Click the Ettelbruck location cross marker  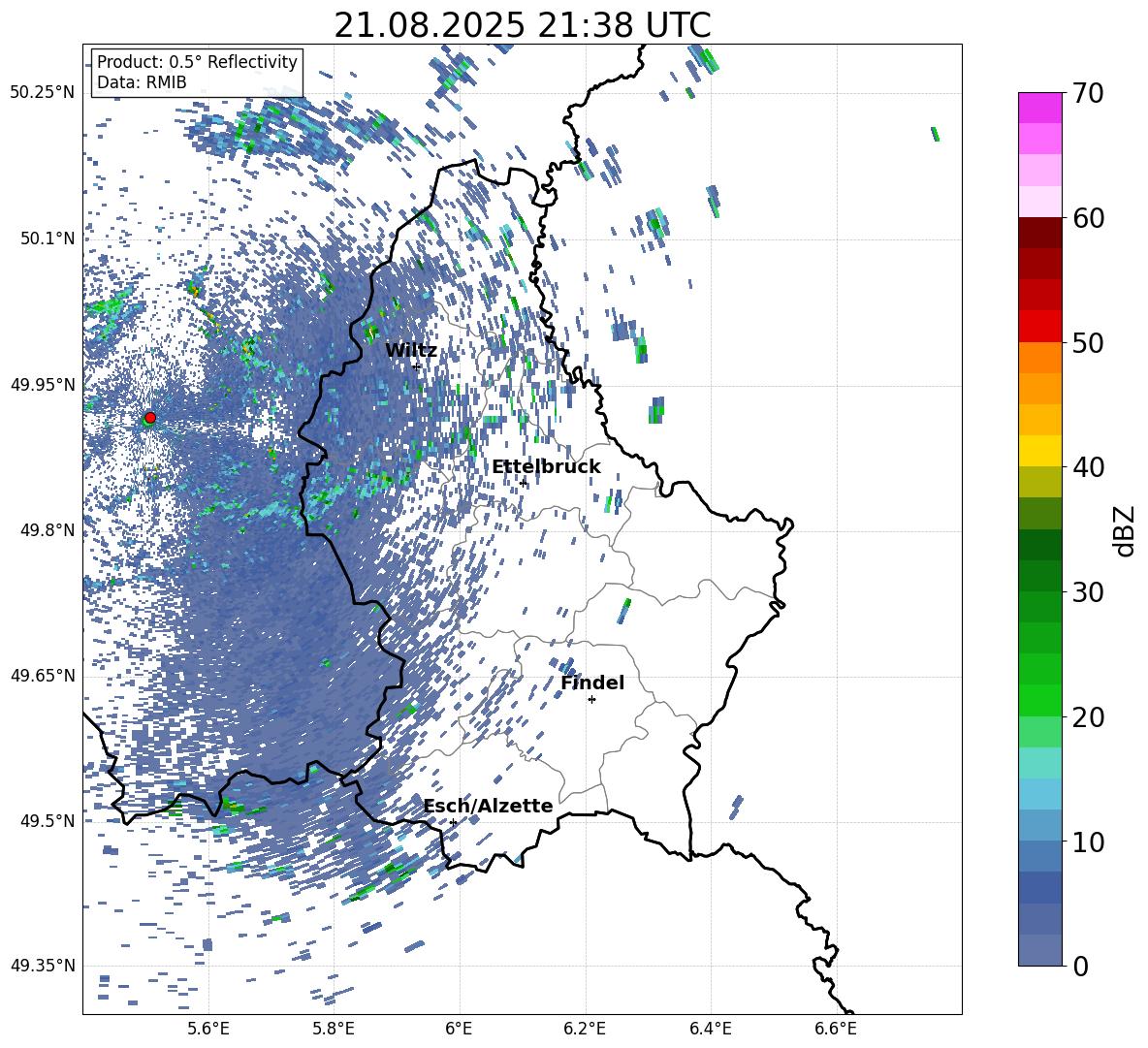tap(523, 483)
